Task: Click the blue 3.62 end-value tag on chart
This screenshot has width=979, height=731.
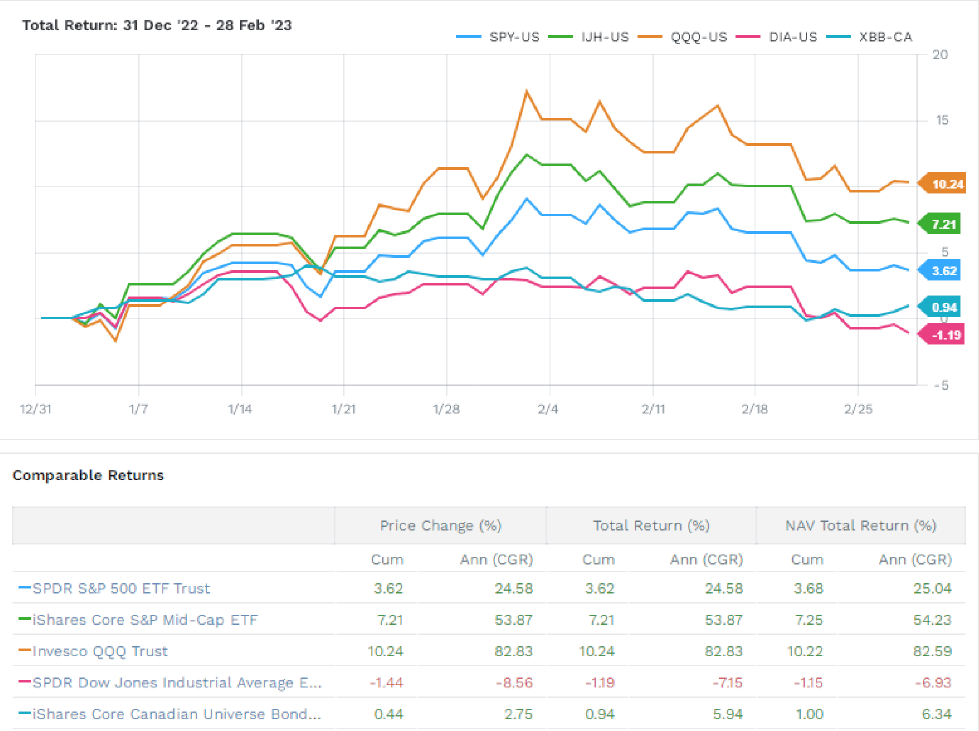Action: click(x=939, y=270)
